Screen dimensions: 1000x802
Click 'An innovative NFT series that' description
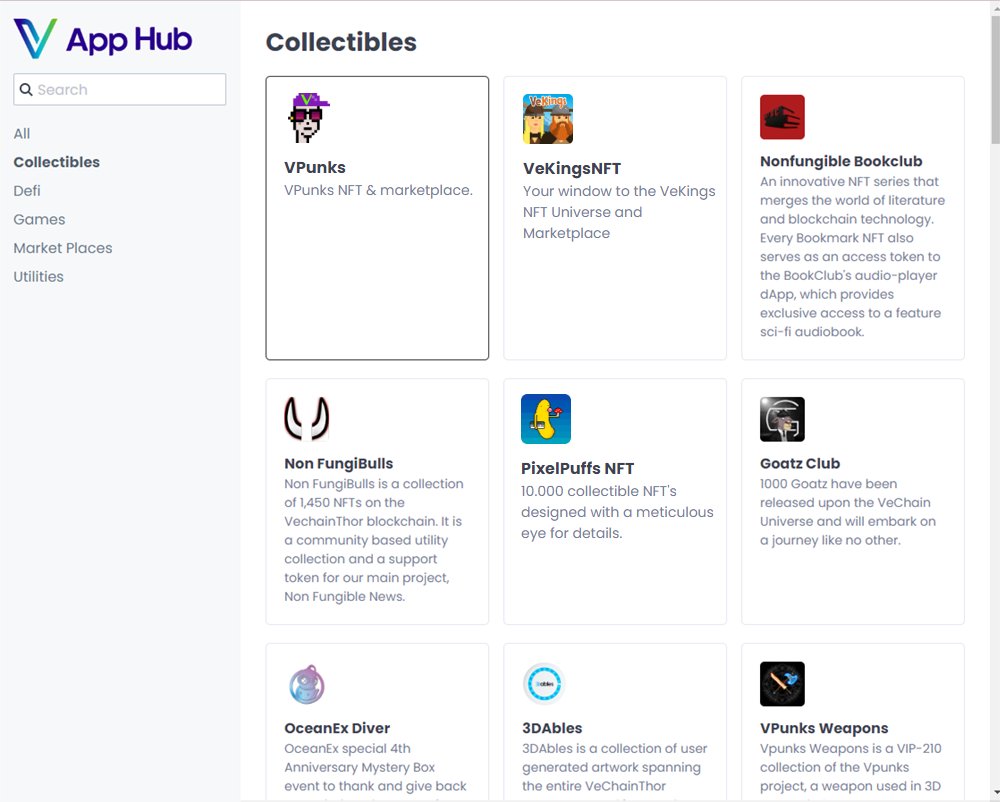[x=849, y=182]
